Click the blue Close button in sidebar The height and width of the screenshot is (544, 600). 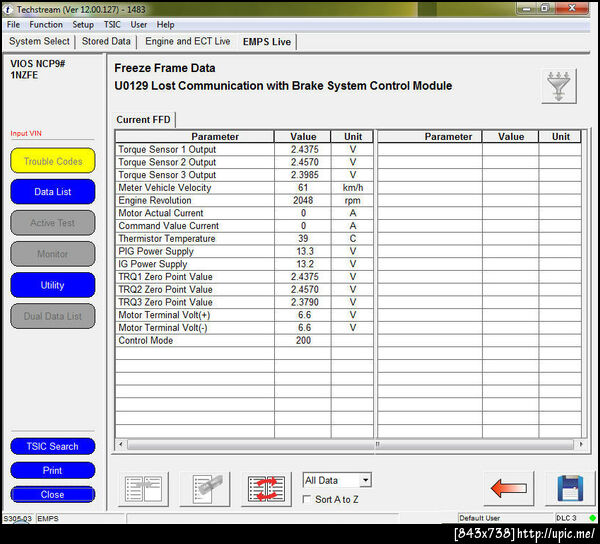click(x=53, y=494)
